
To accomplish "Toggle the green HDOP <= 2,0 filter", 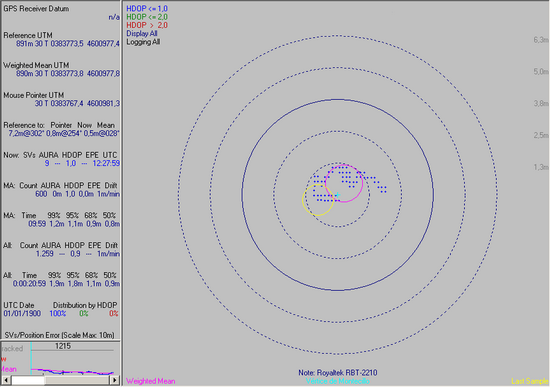I will pyautogui.click(x=147, y=17).
